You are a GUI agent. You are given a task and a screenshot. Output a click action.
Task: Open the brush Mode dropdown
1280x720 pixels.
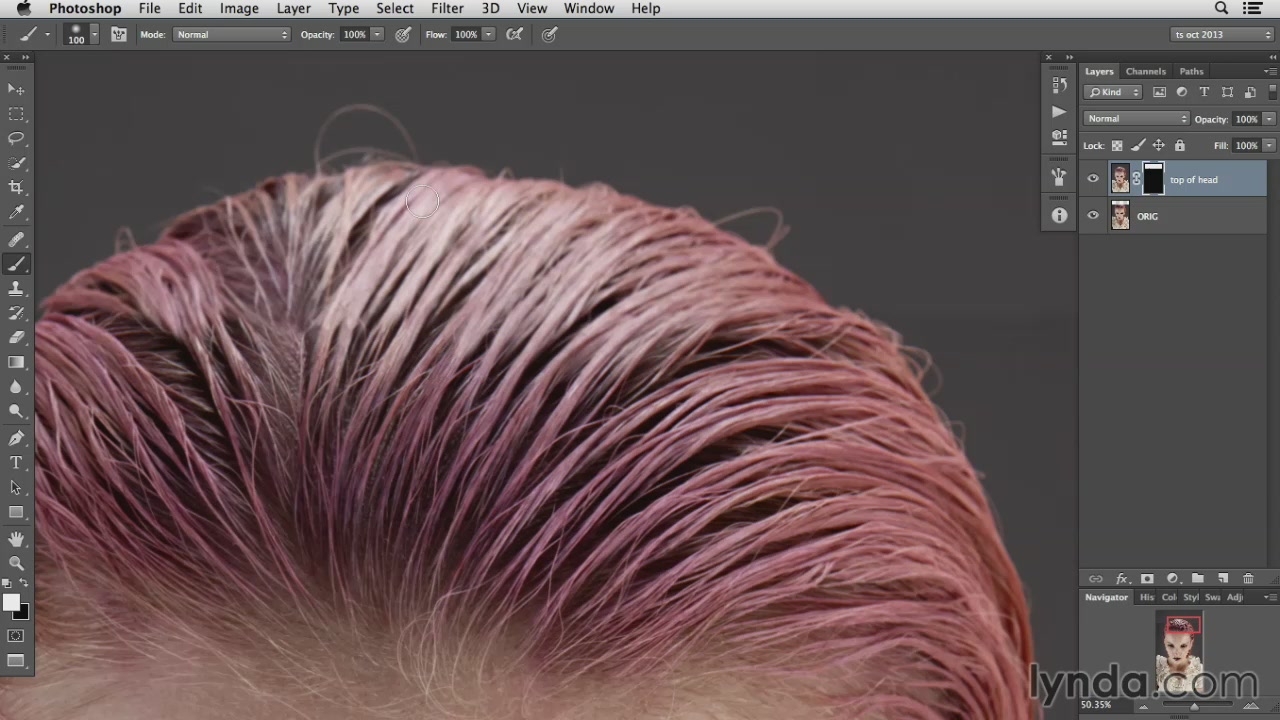point(231,34)
